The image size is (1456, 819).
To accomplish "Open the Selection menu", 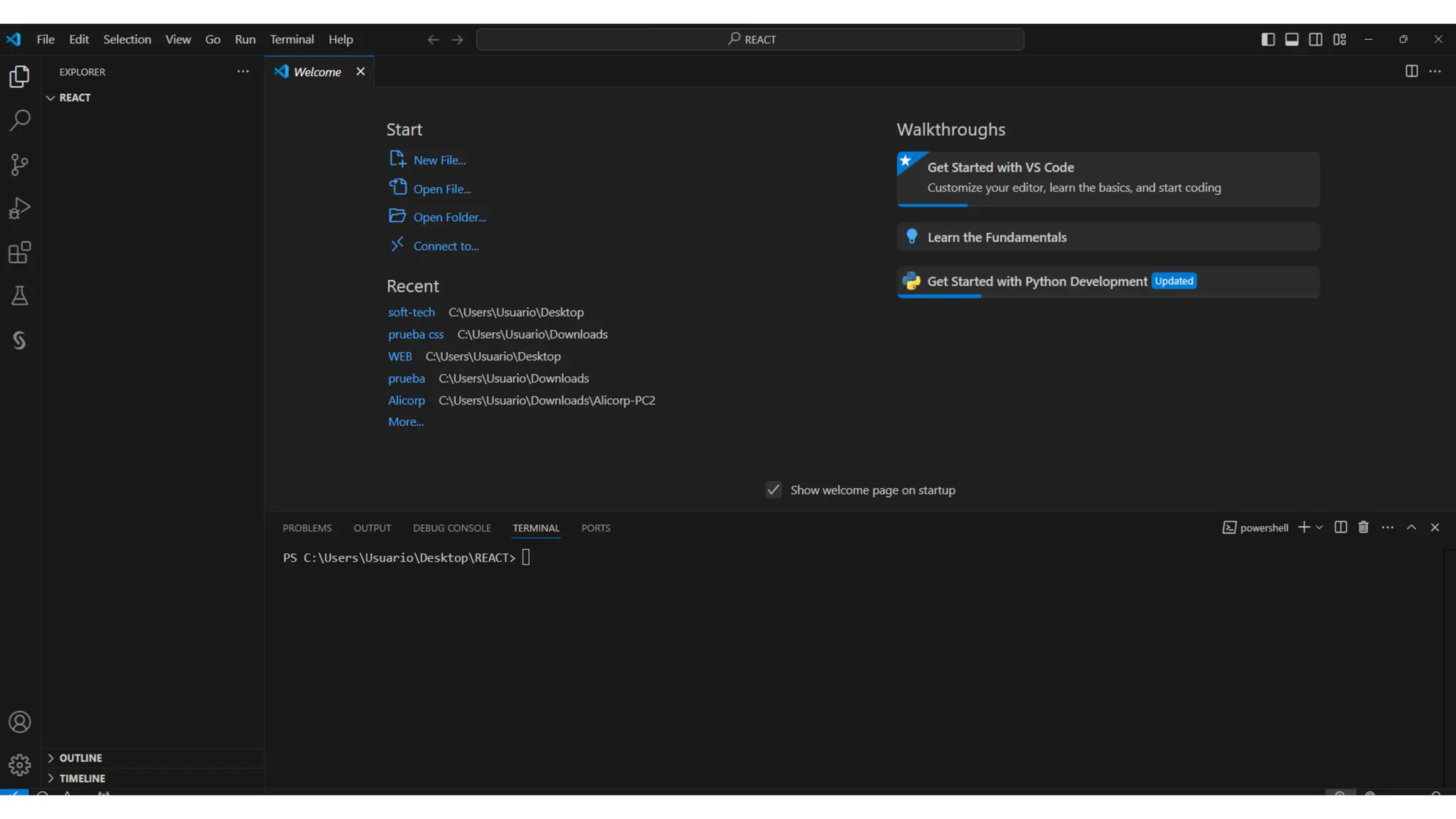I will (x=127, y=40).
